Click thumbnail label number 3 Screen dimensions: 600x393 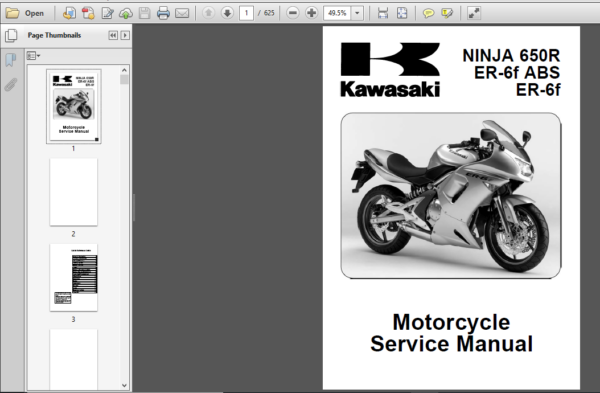tap(73, 319)
